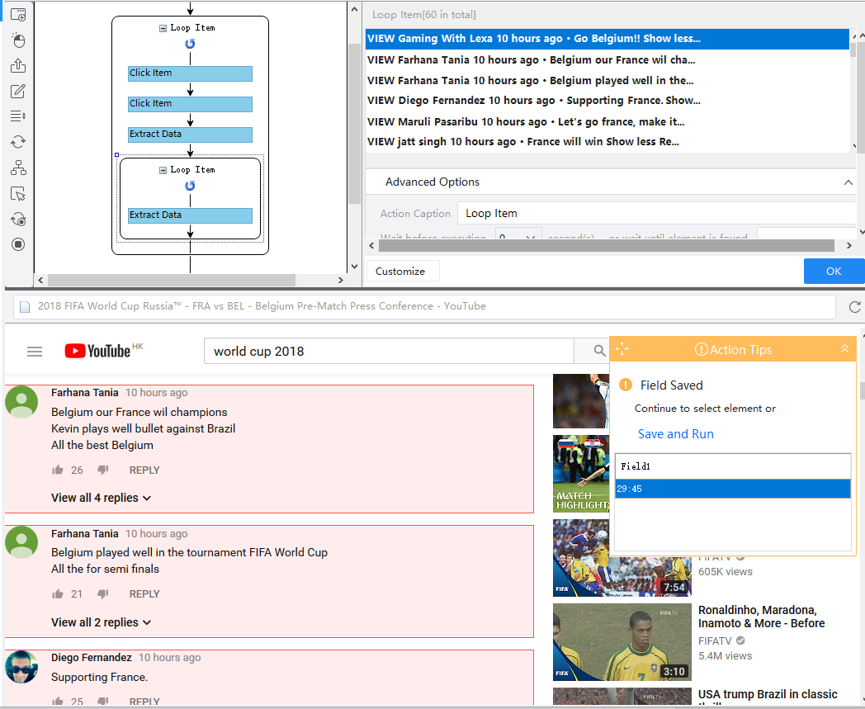Viewport: 865px width, 709px height.
Task: Click the page icon beside the page title
Action: pos(25,307)
